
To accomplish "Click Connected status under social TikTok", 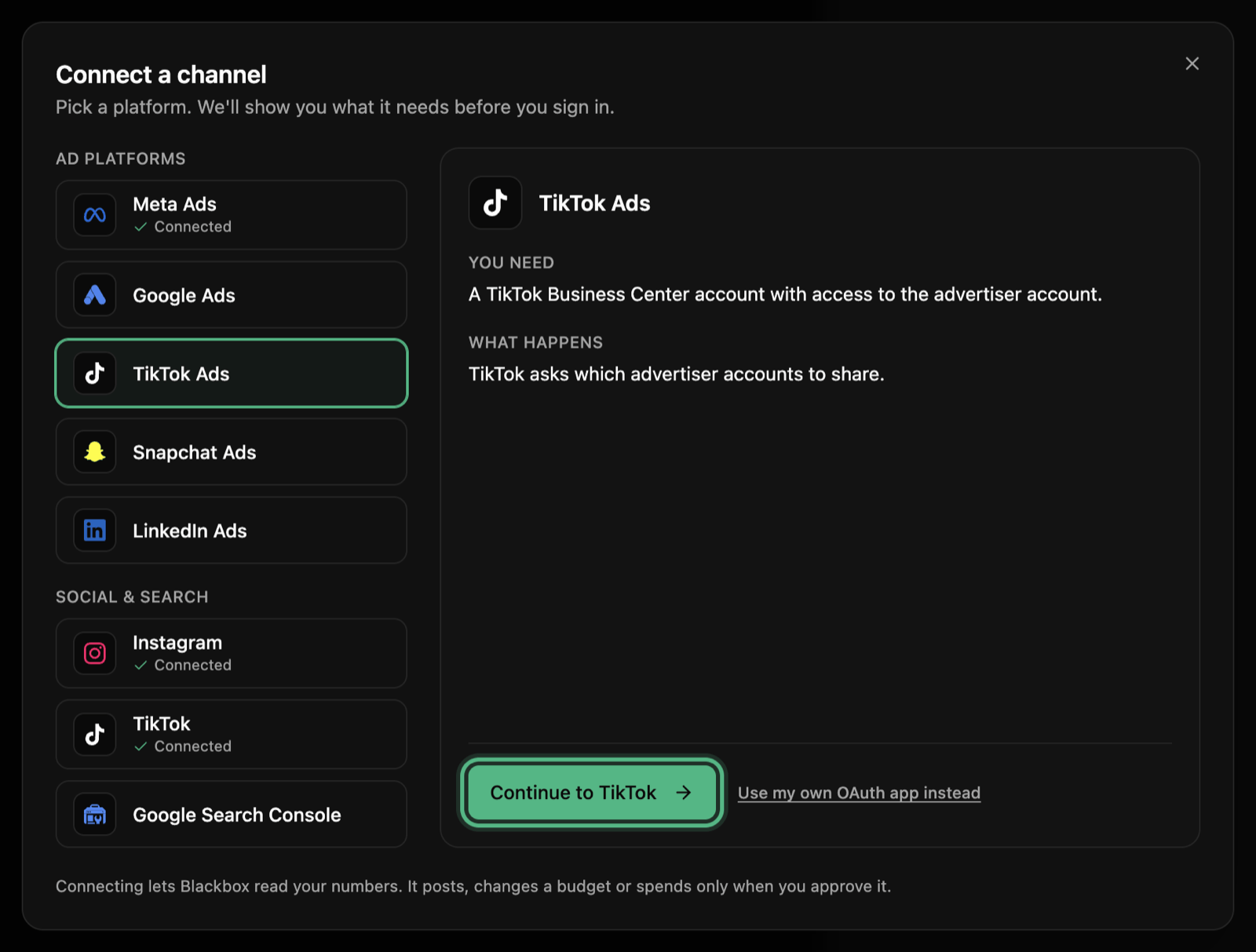I will 193,746.
